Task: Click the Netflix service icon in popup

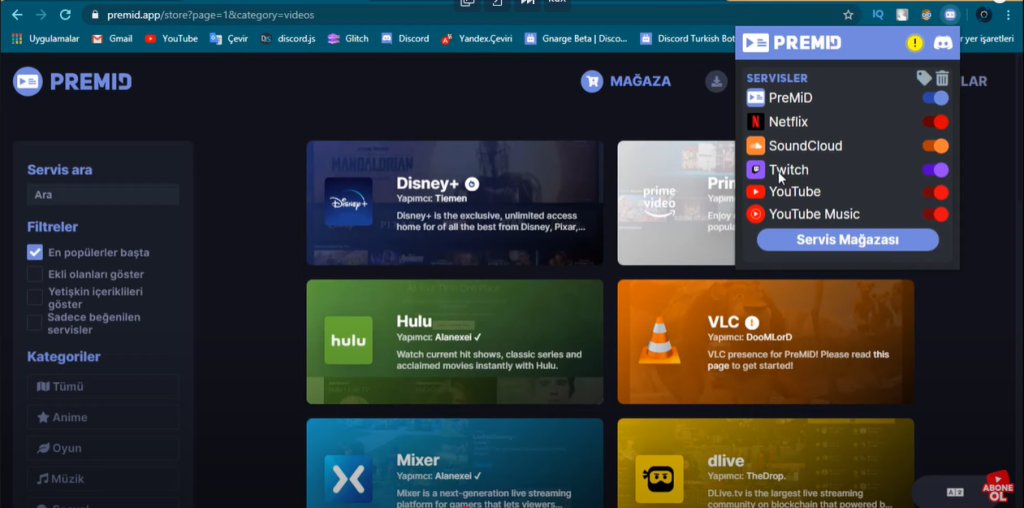Action: [x=756, y=121]
